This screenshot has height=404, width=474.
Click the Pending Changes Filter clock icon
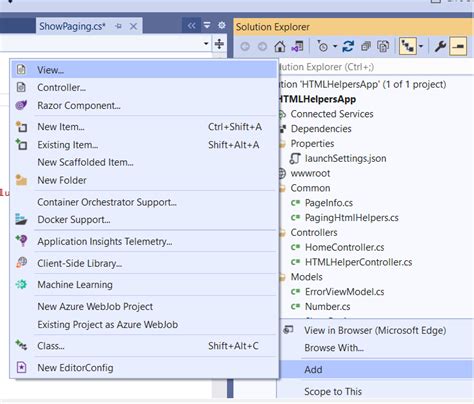[x=322, y=46]
